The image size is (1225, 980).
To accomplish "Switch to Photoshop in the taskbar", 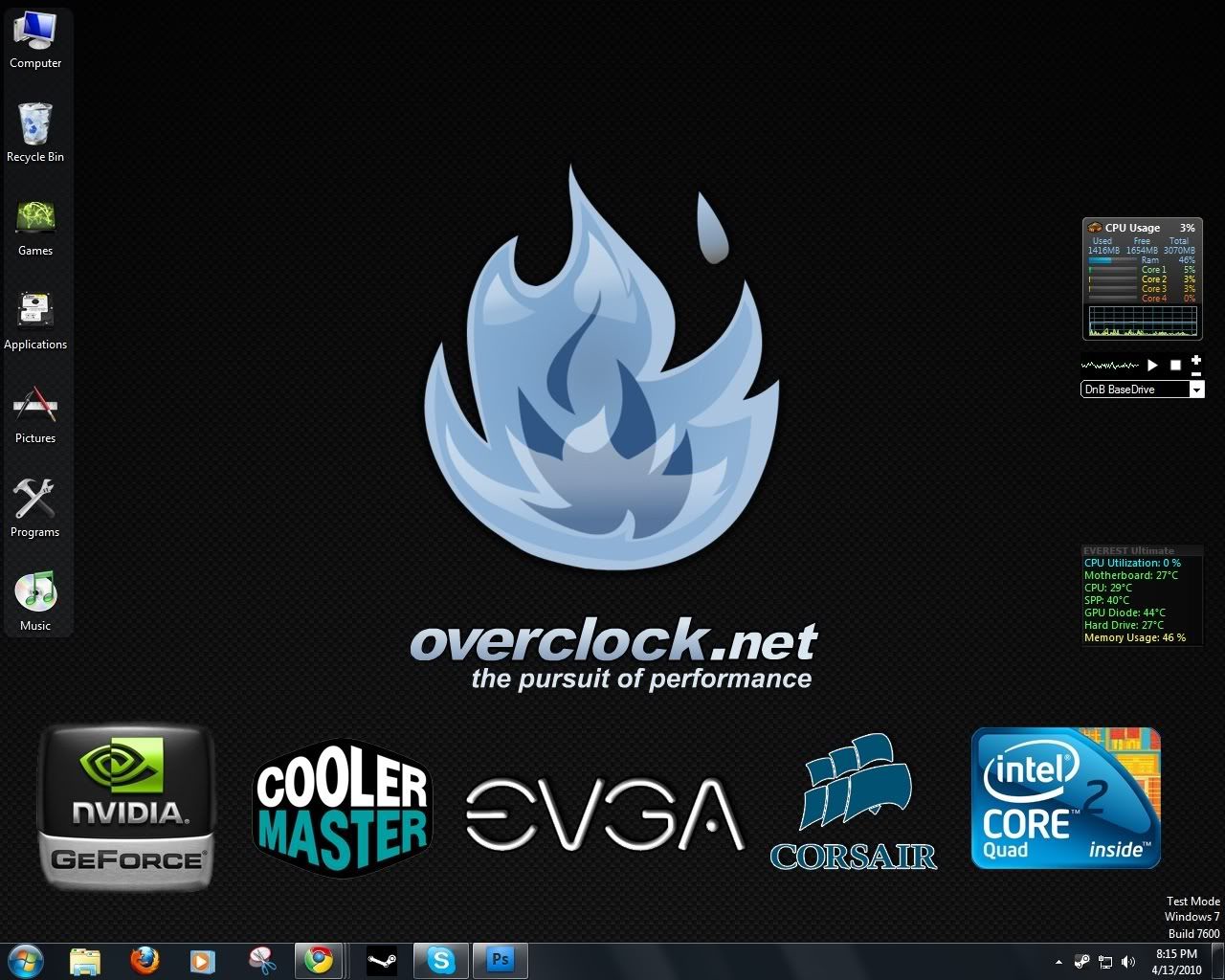I will coord(500,961).
